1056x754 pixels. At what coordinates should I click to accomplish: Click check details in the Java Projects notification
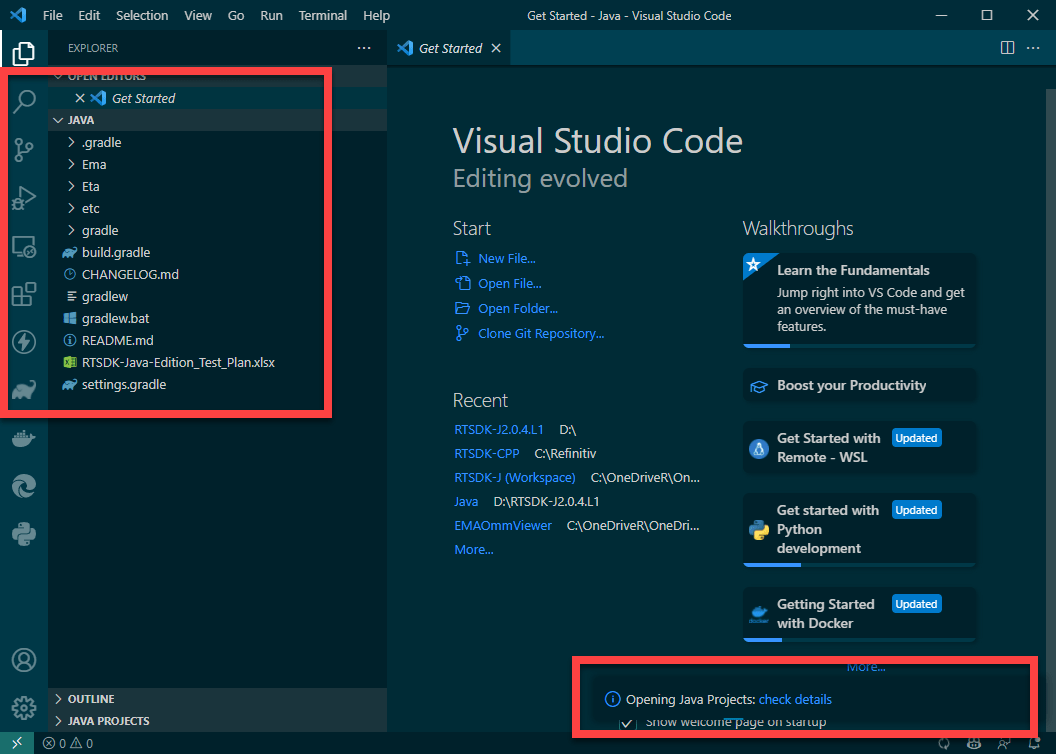click(x=796, y=699)
